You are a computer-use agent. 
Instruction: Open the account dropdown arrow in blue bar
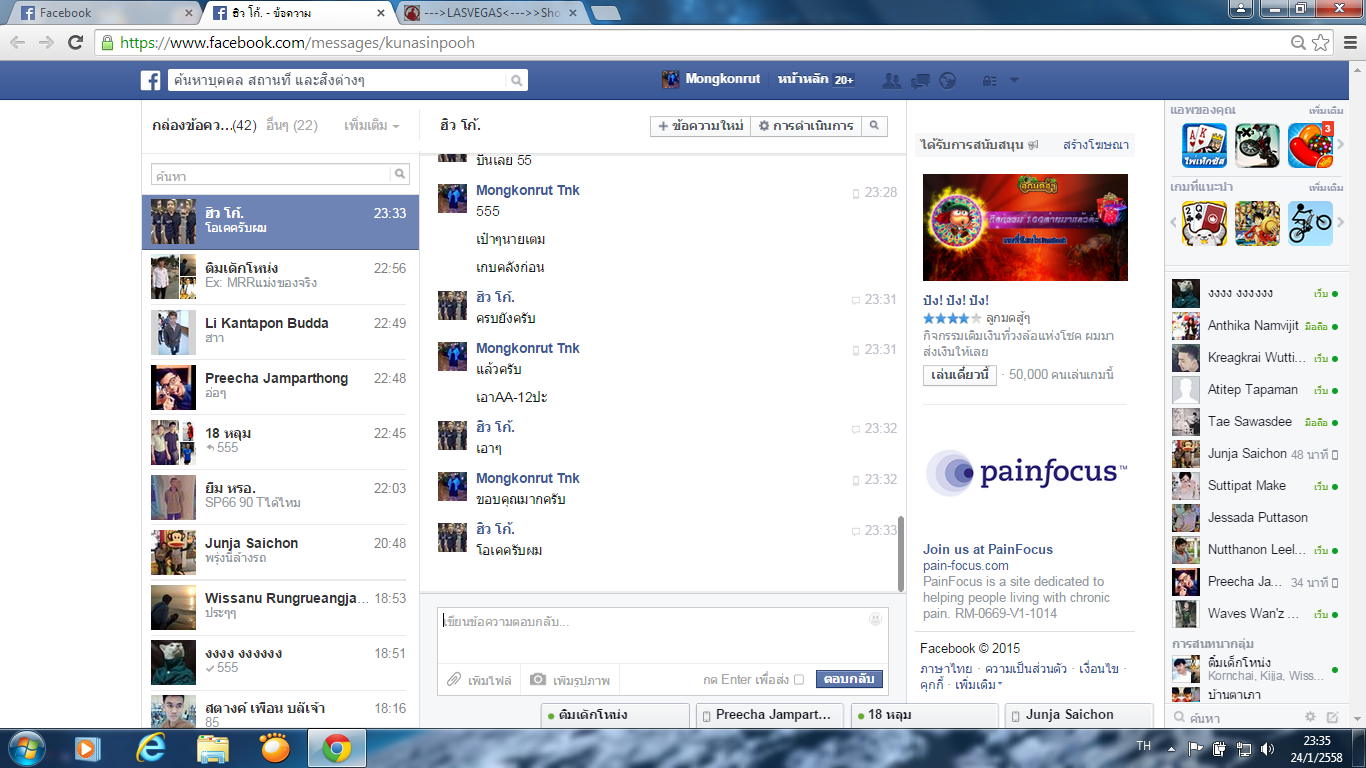point(1014,81)
